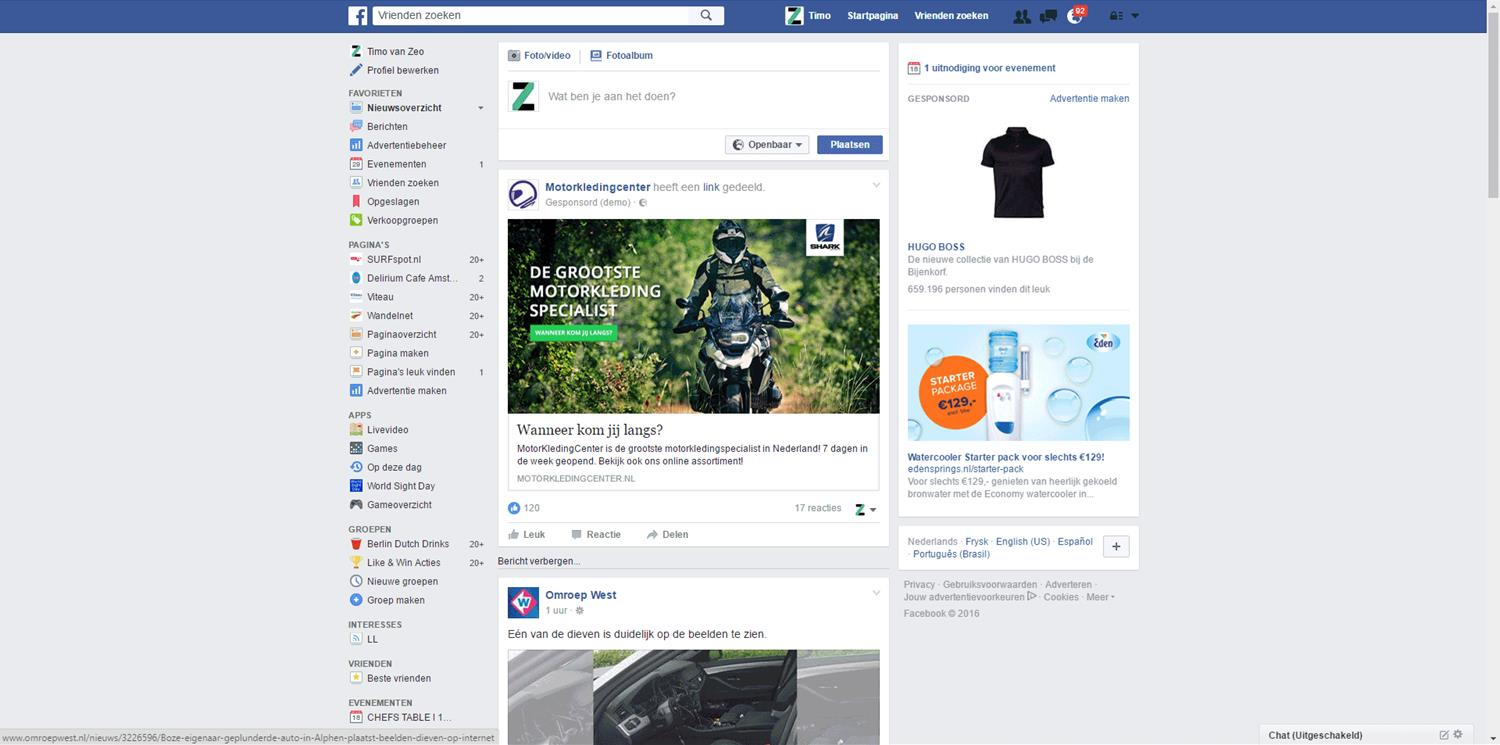Click the Games app icon

click(356, 448)
